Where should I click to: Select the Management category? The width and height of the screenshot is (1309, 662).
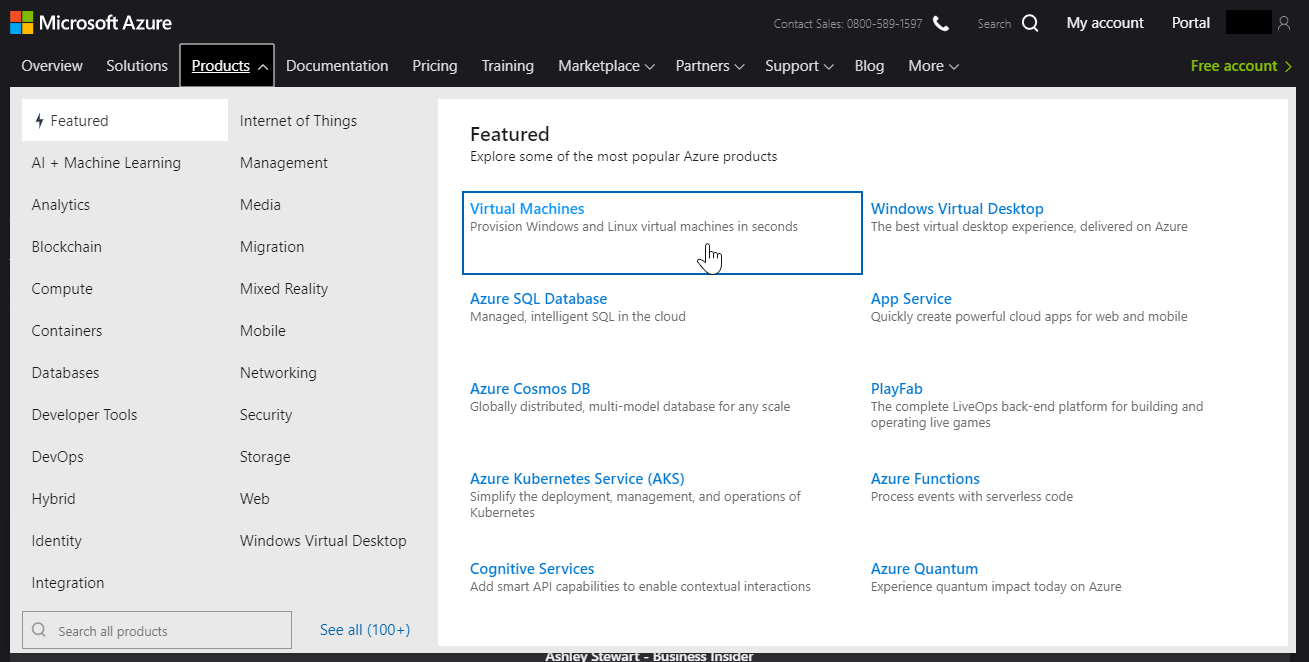pos(284,163)
